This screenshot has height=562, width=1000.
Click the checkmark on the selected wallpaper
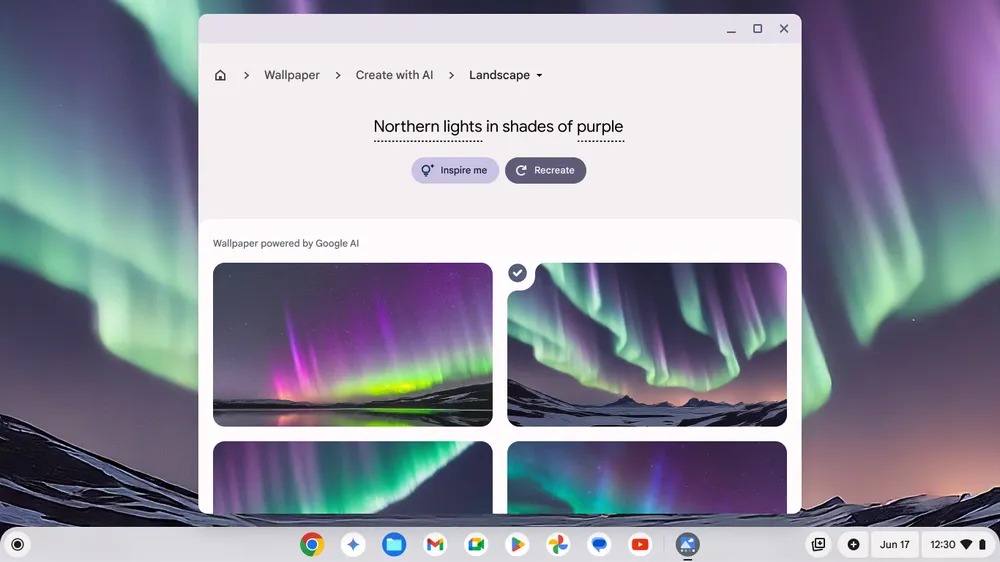coord(518,273)
